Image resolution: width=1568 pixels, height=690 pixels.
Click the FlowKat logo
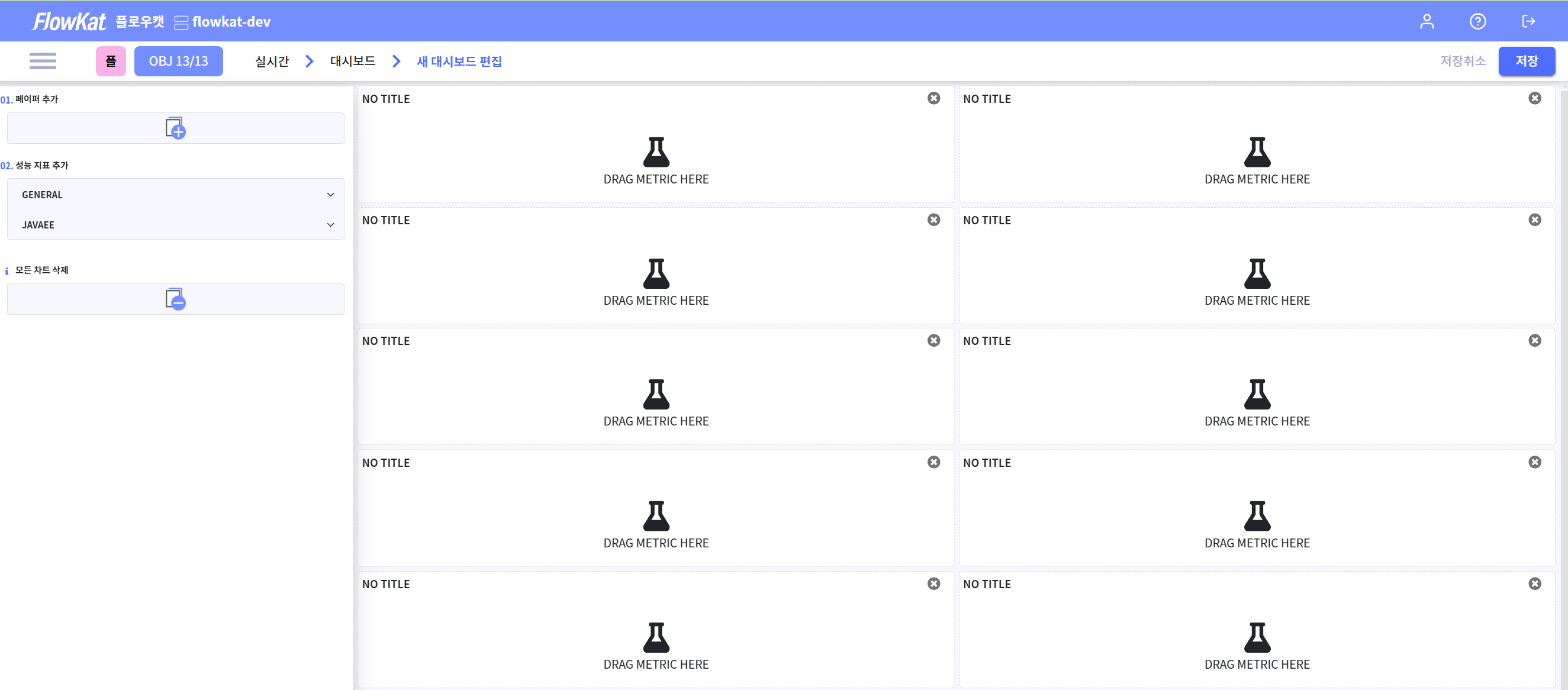[x=69, y=22]
